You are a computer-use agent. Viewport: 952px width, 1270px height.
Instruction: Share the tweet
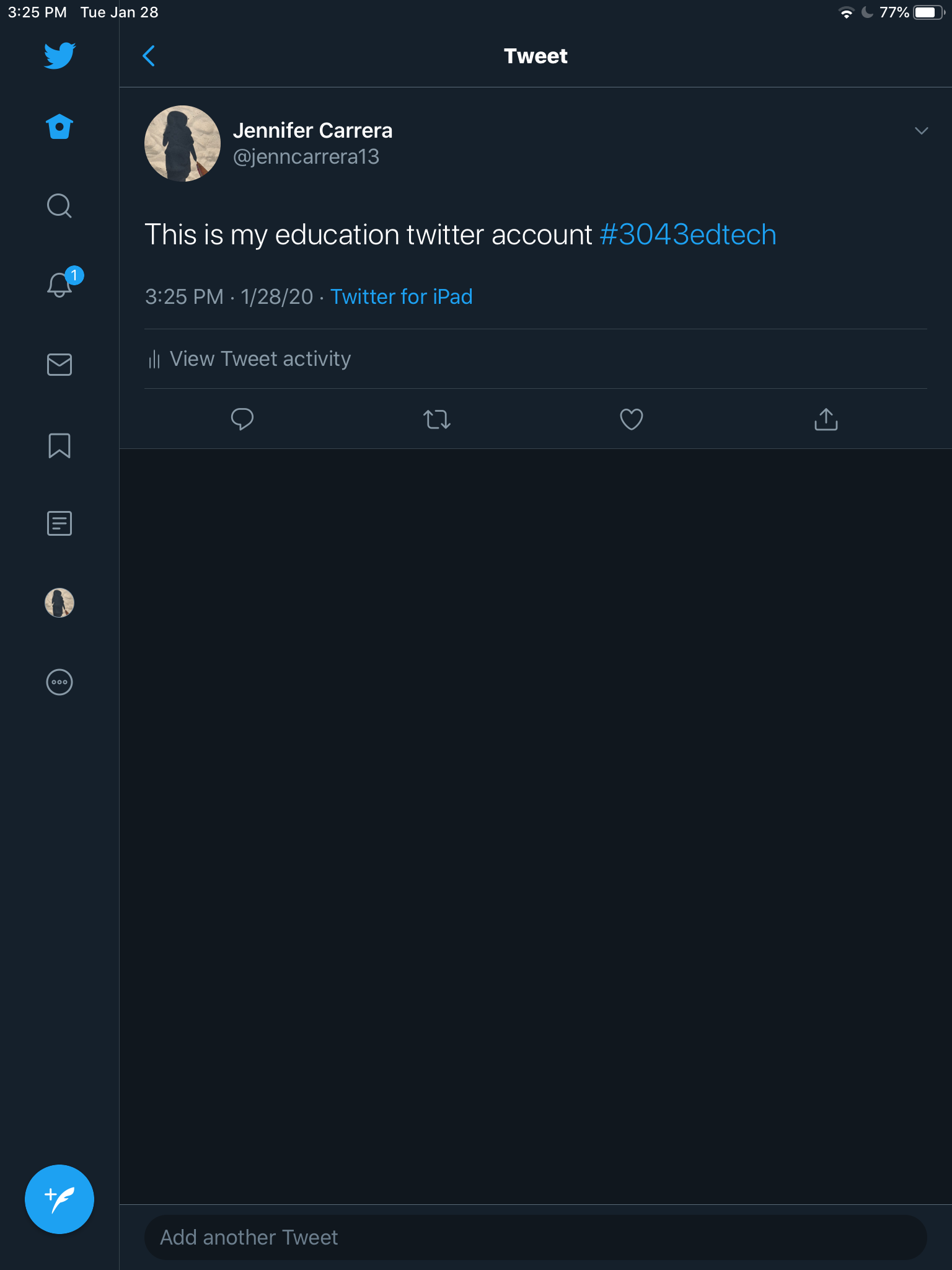(x=826, y=419)
